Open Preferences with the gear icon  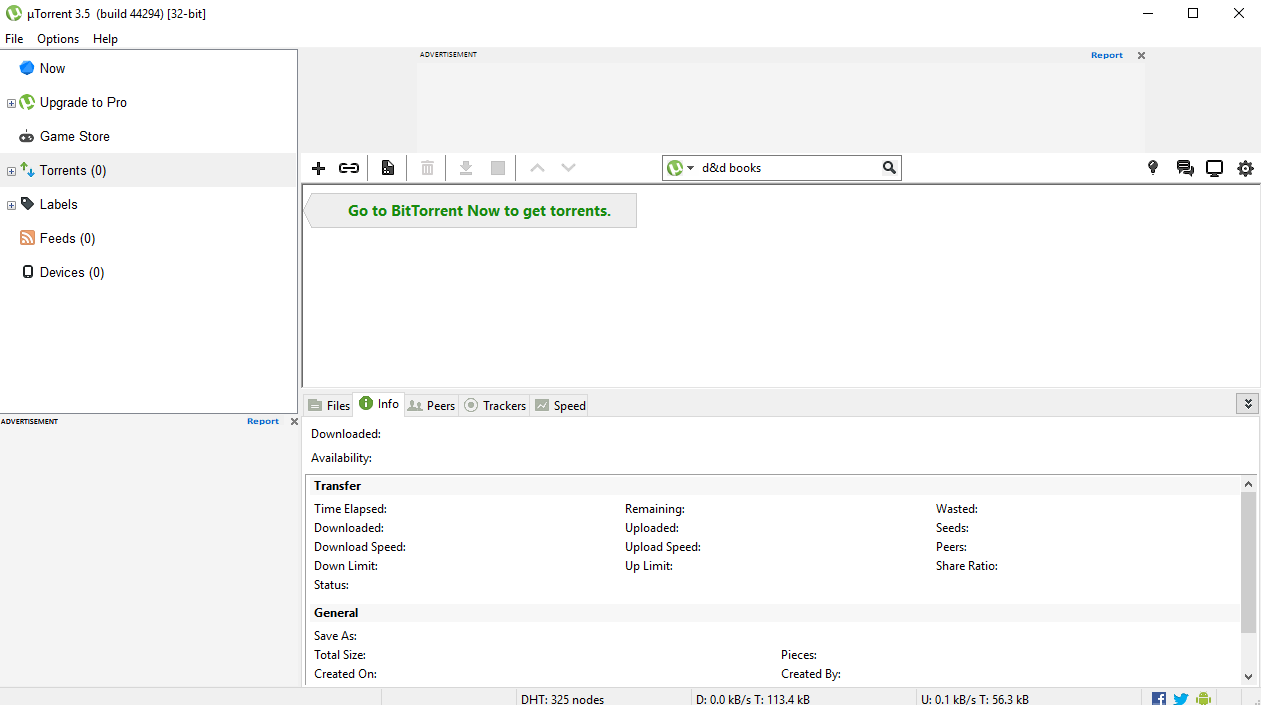pyautogui.click(x=1245, y=168)
